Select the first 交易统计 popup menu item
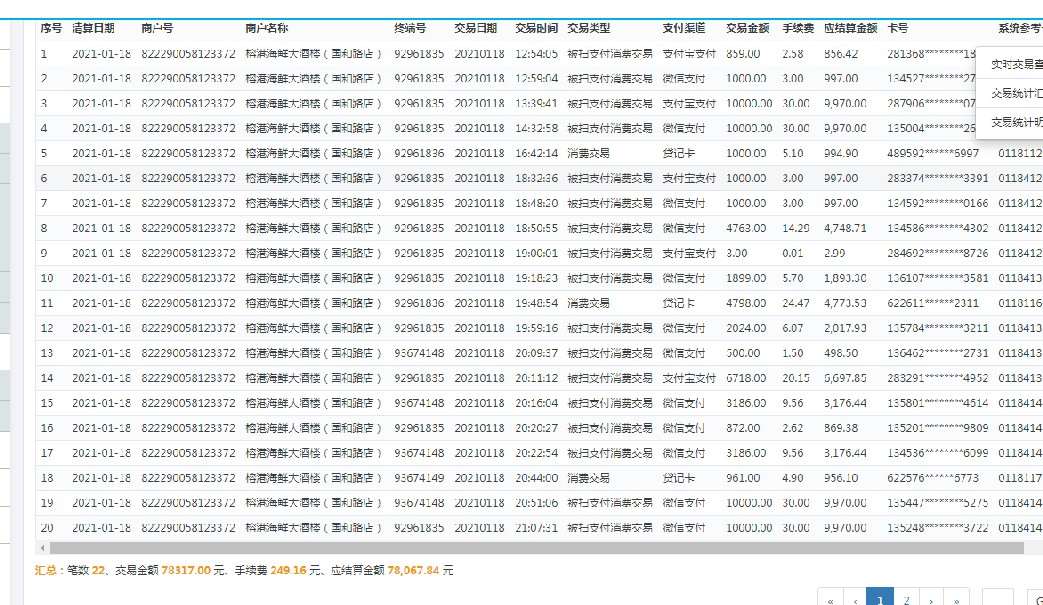The image size is (1043, 605). tap(1014, 93)
